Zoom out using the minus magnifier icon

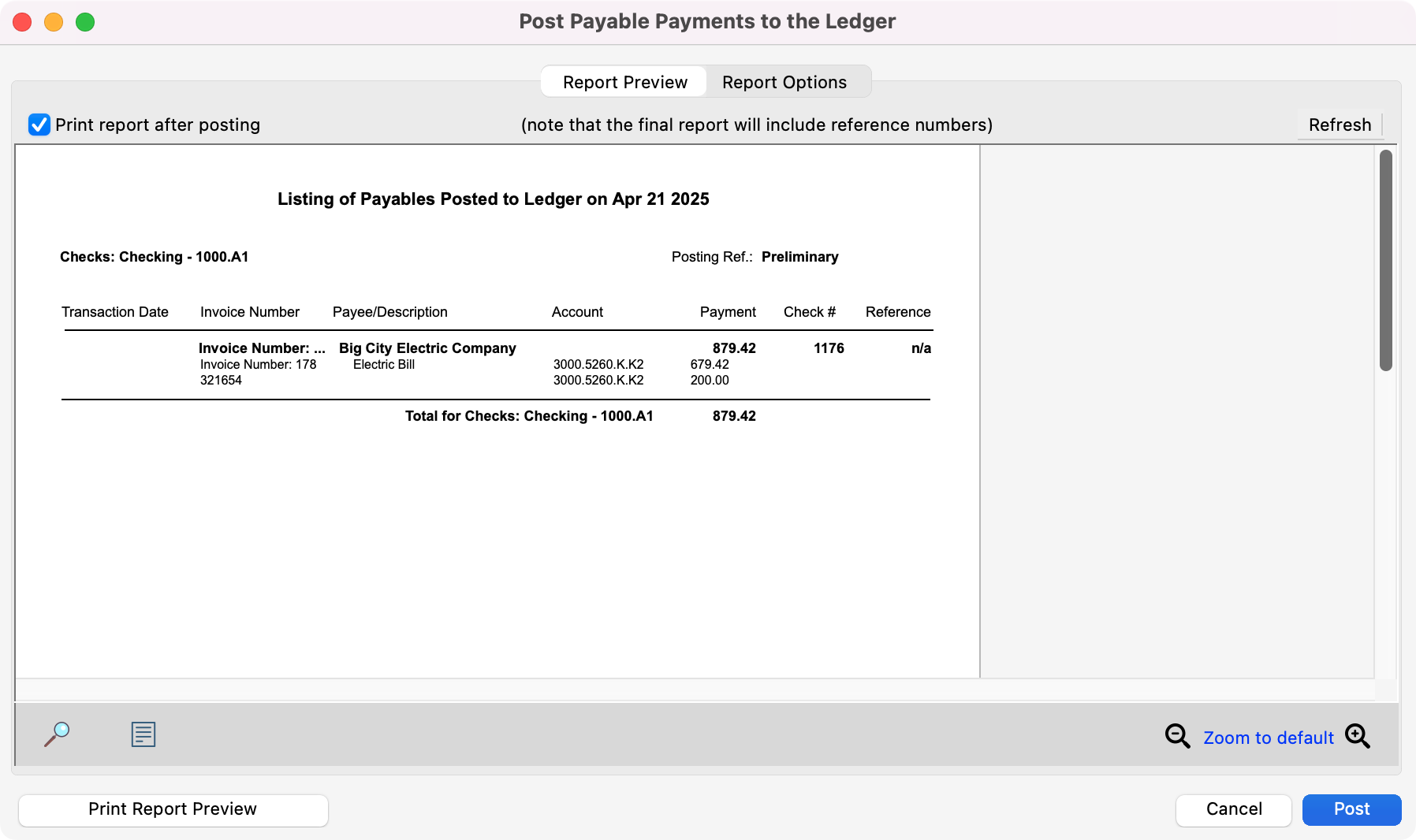1177,736
